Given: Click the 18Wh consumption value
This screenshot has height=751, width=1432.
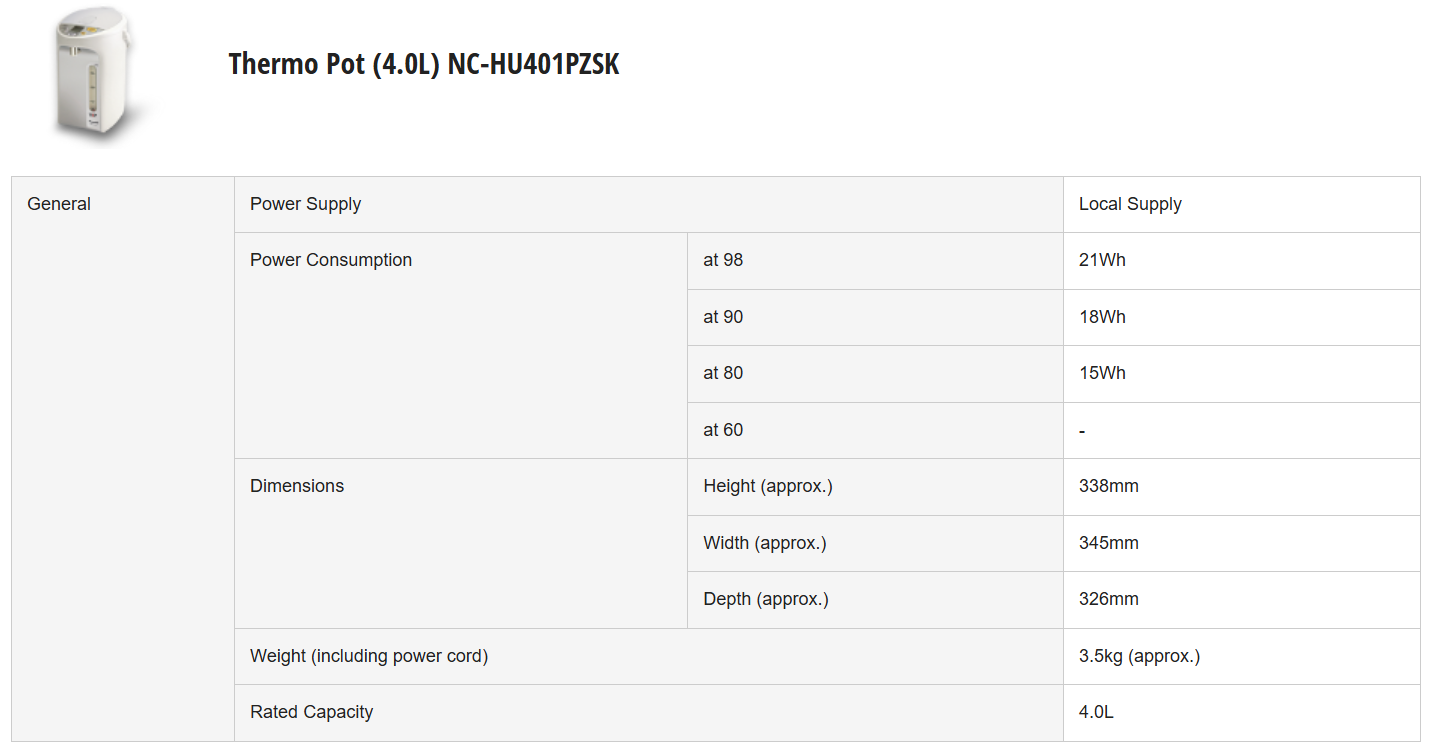Looking at the screenshot, I should (x=1102, y=317).
